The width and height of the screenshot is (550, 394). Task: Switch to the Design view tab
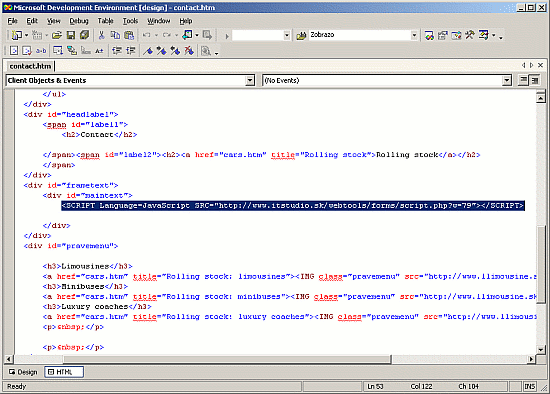pyautogui.click(x=23, y=372)
